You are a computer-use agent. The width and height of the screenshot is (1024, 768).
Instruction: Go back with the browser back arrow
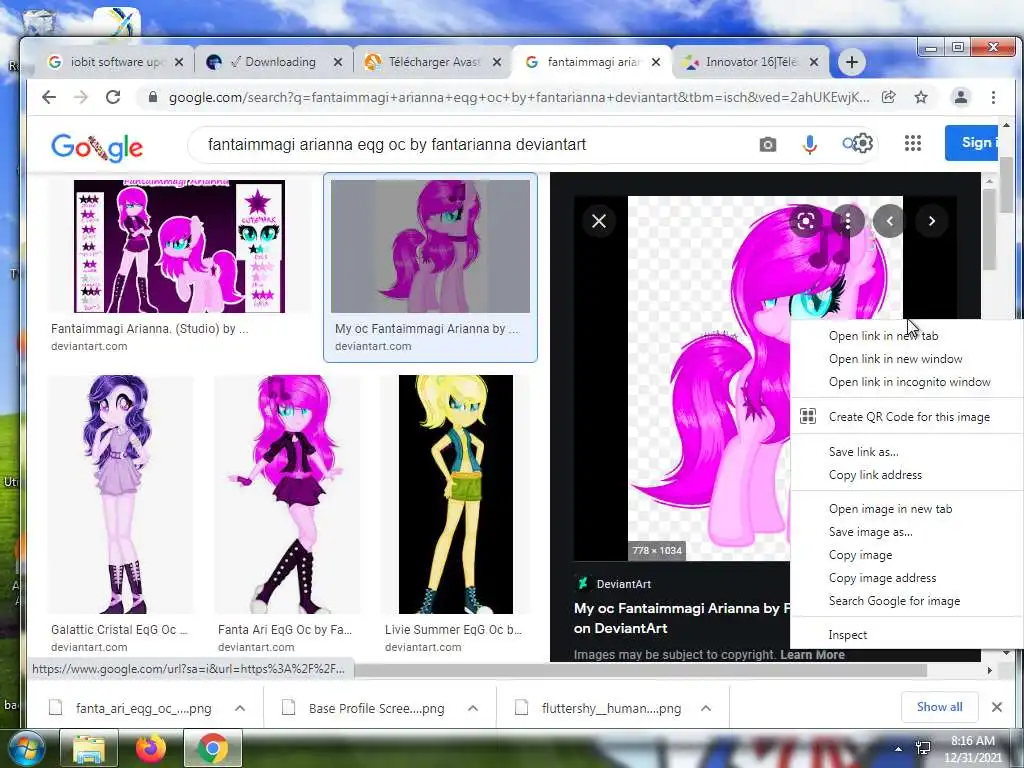[49, 97]
